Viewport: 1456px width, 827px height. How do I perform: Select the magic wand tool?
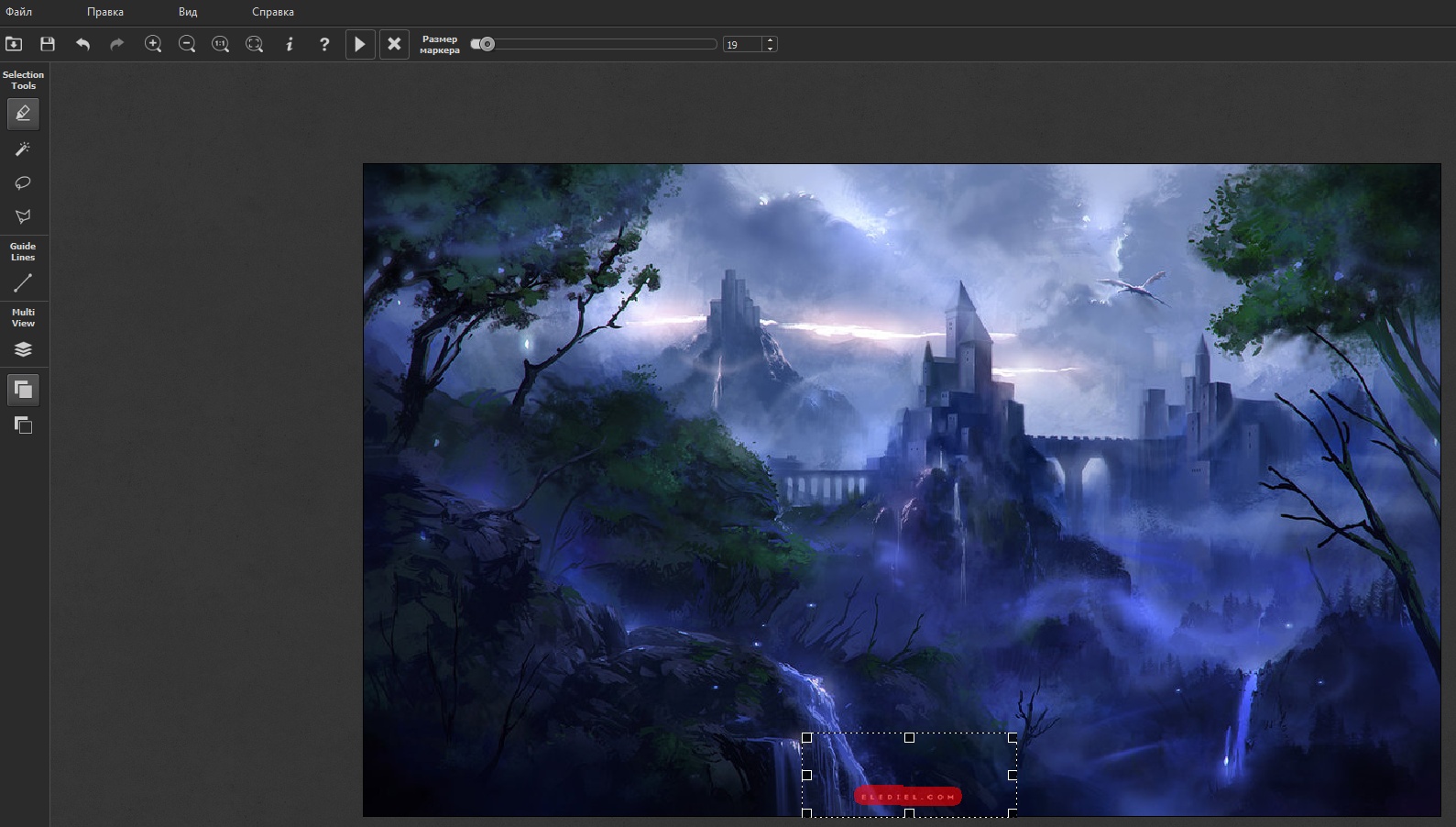tap(23, 149)
